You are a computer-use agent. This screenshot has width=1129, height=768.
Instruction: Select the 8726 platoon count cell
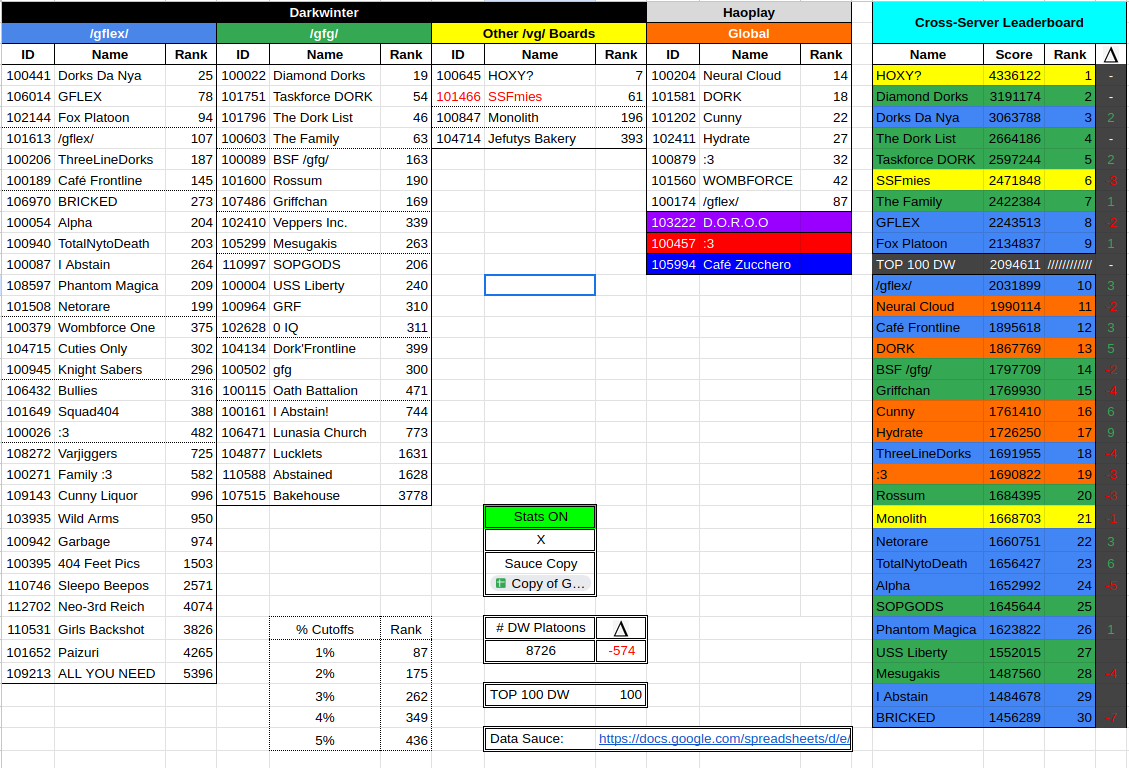[x=540, y=651]
